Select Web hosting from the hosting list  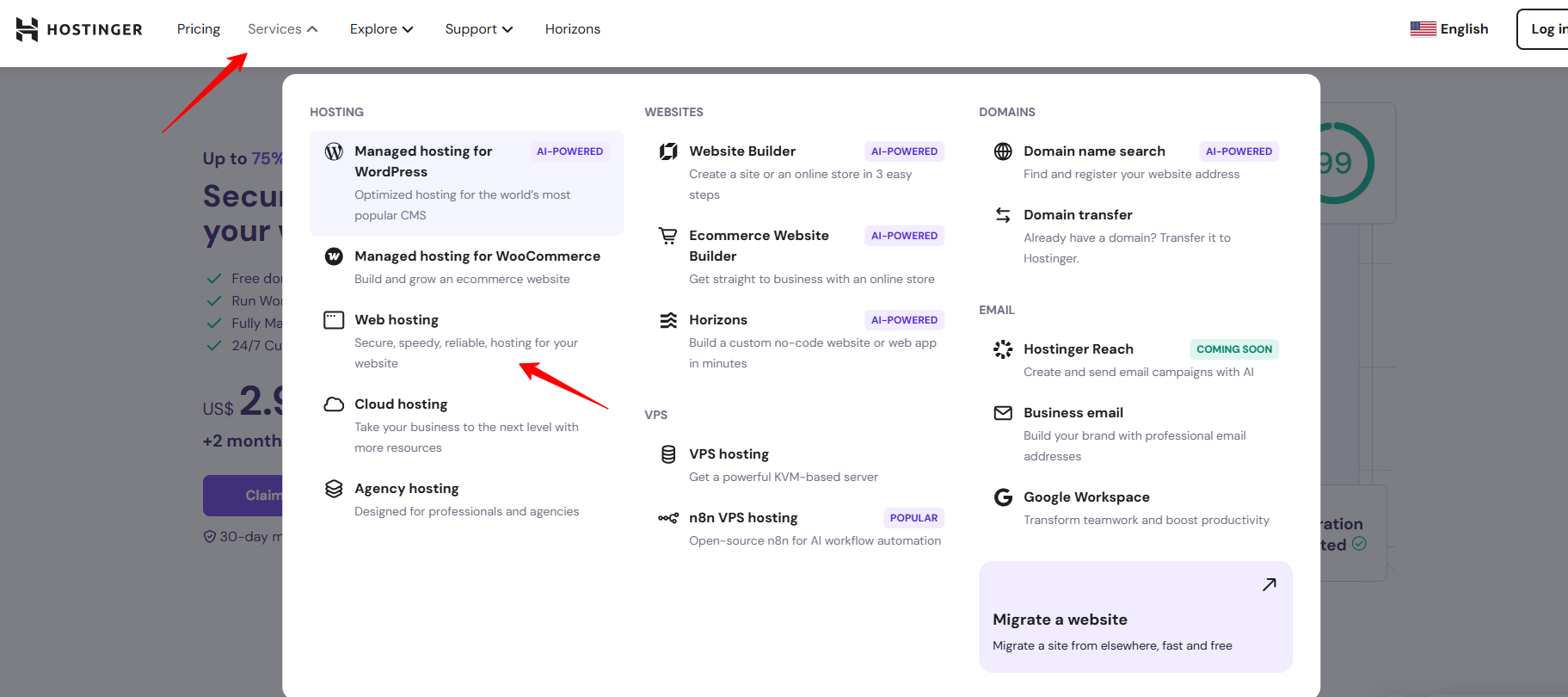point(397,320)
